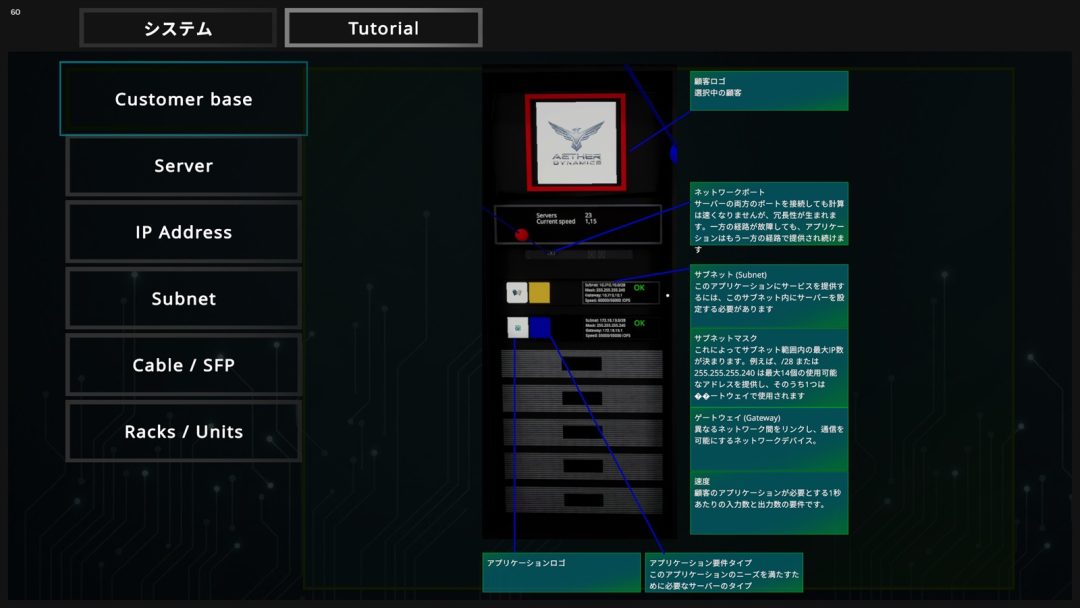Click the ネットワークポート description box
The height and width of the screenshot is (608, 1080).
click(769, 219)
